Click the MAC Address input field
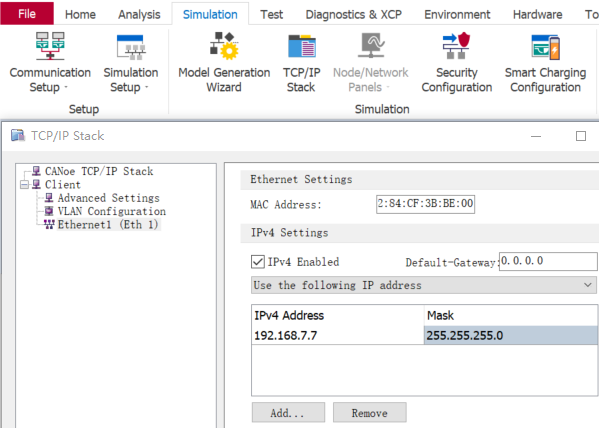This screenshot has height=428, width=599. (x=426, y=204)
